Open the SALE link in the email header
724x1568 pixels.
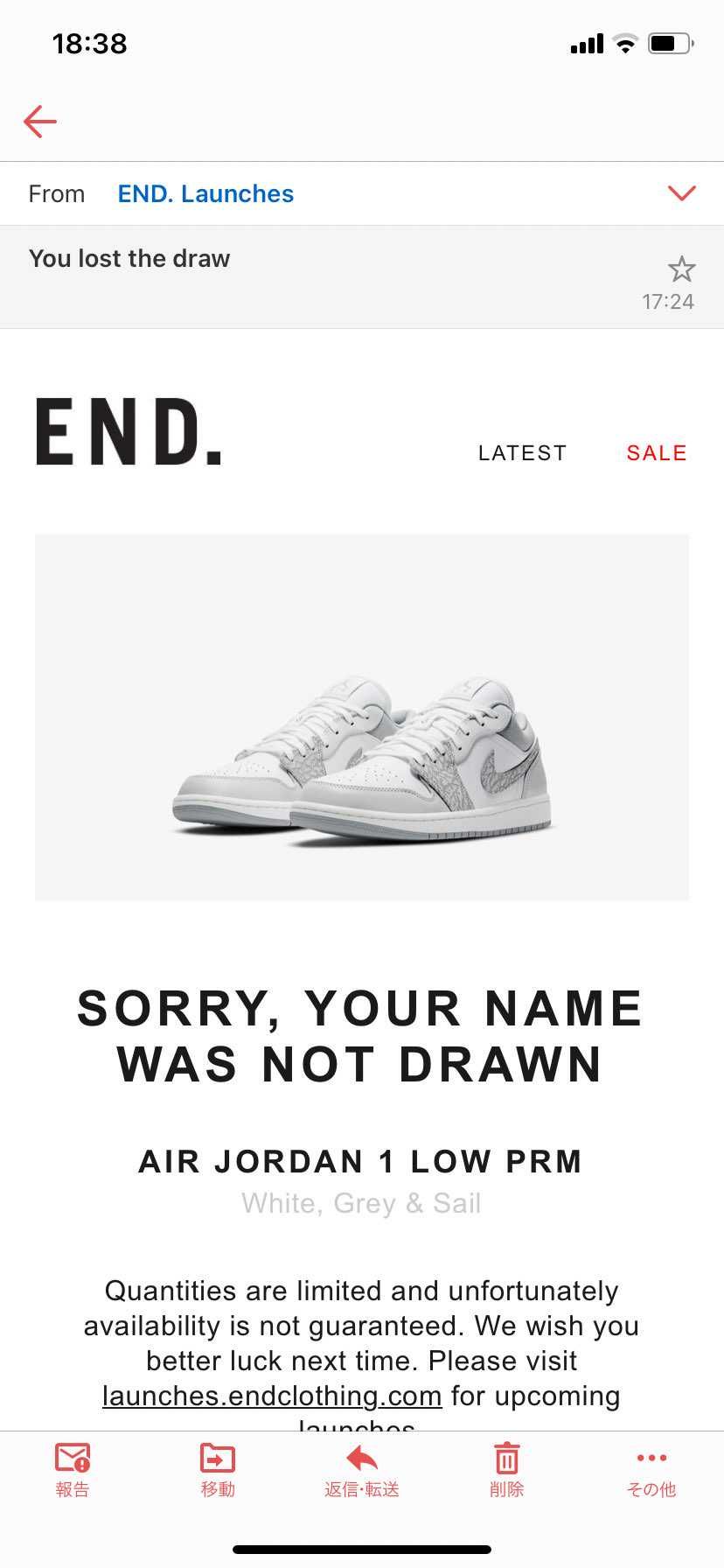(657, 453)
